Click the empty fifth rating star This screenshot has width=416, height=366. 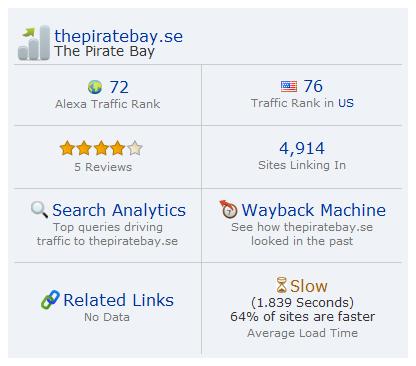click(135, 148)
